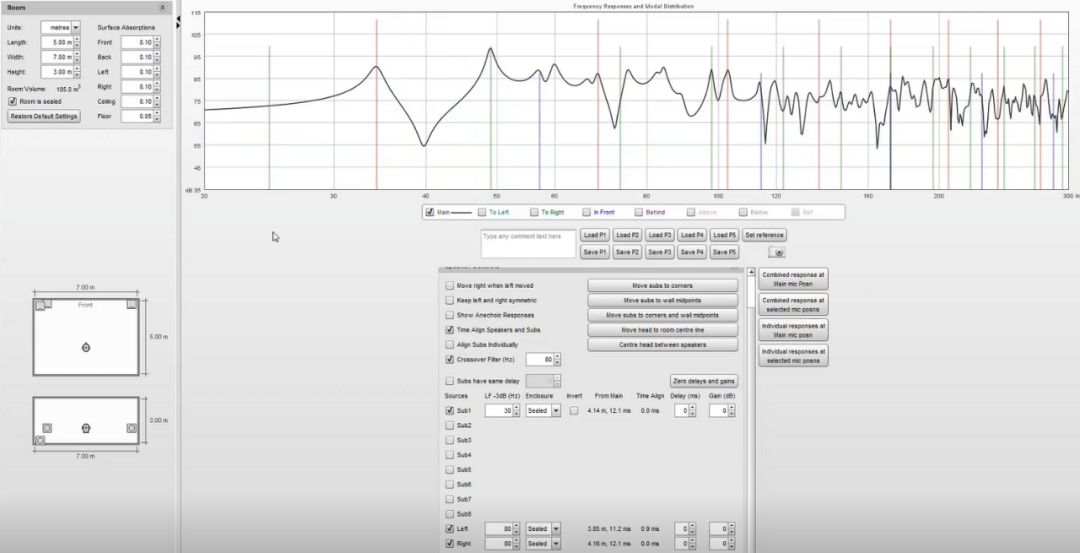1080x553 pixels.
Task: Click Move head to room centre line
Action: tap(663, 330)
